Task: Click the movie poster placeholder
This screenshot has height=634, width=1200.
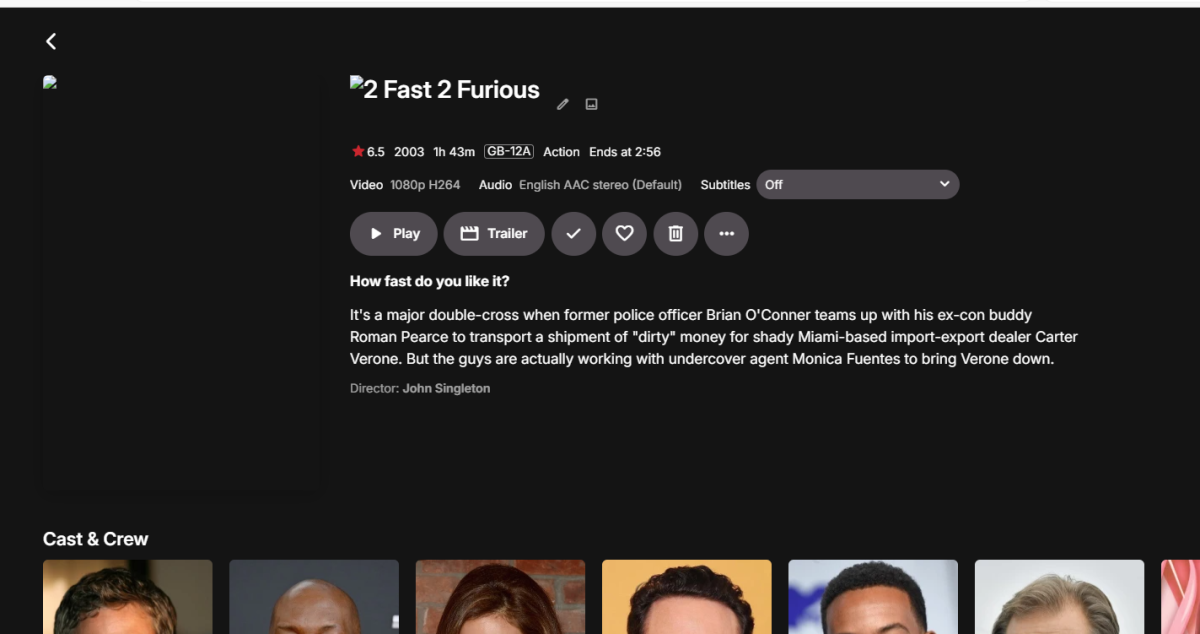Action: (x=182, y=285)
